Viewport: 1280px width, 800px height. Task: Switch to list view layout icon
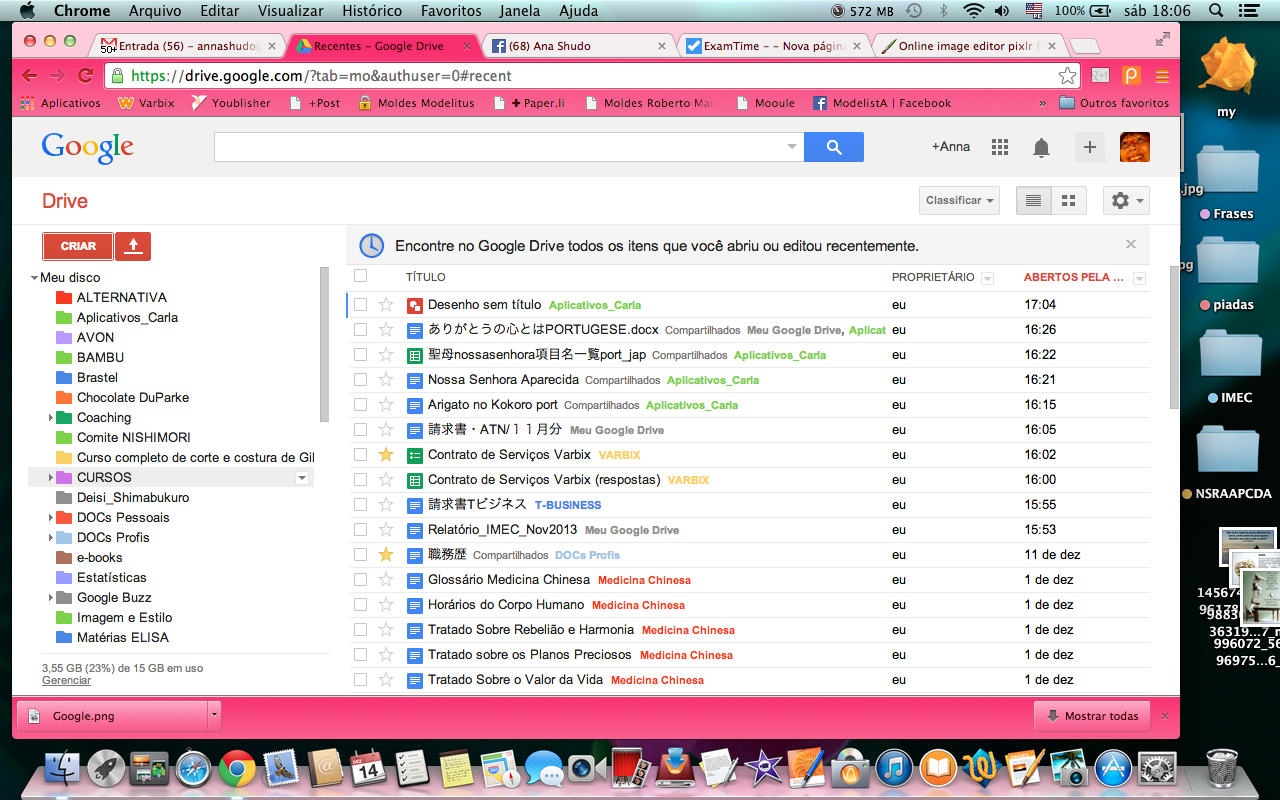click(x=1033, y=201)
